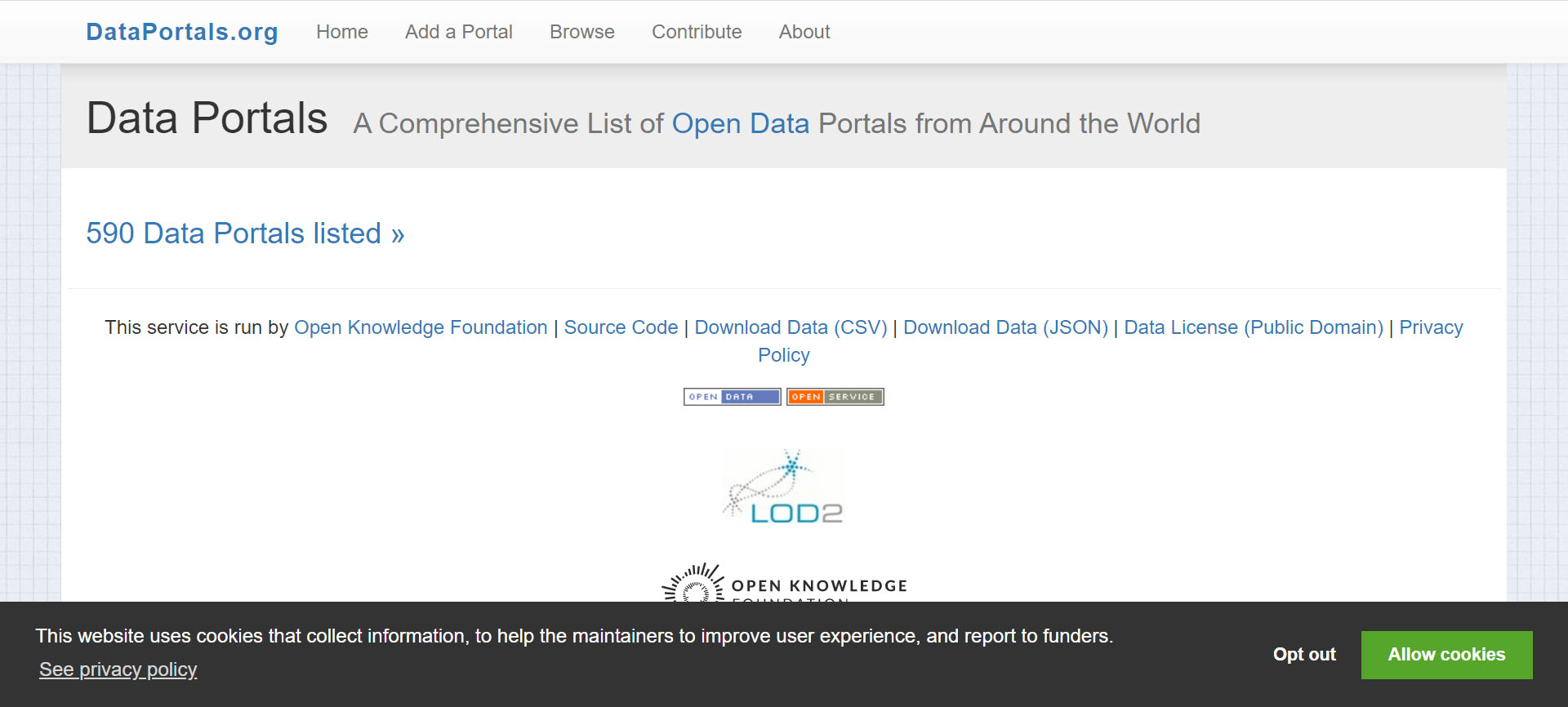
Task: Open the 590 Data Portals listed link
Action: (245, 233)
